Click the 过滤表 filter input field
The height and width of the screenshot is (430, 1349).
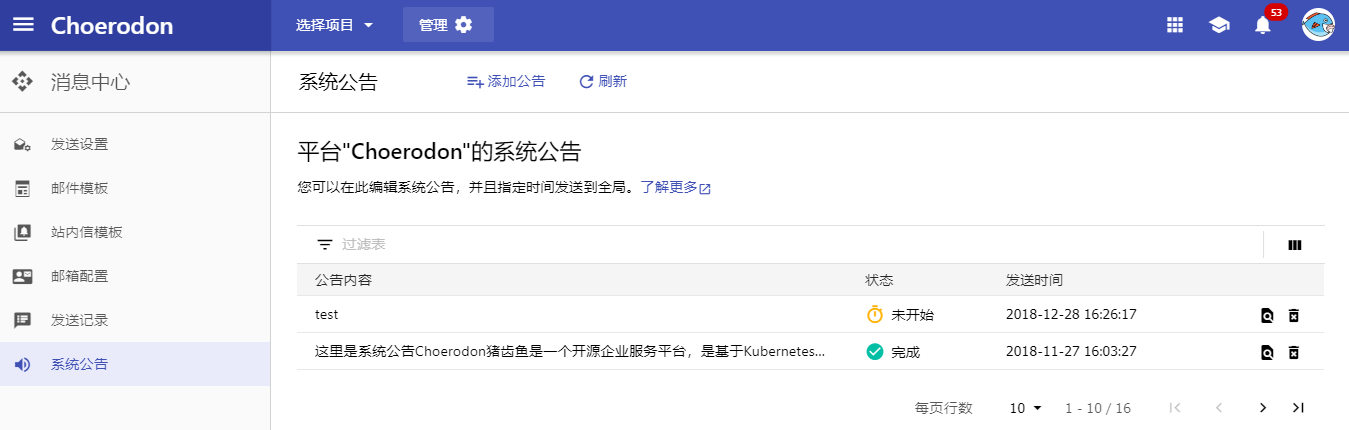coord(790,245)
